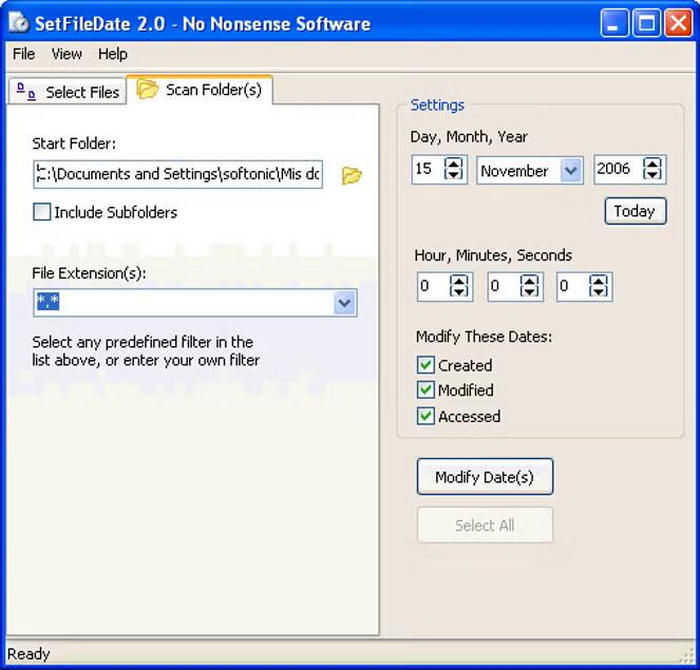This screenshot has width=700, height=670.
Task: Uncheck the Accessed date checkbox
Action: (x=425, y=416)
